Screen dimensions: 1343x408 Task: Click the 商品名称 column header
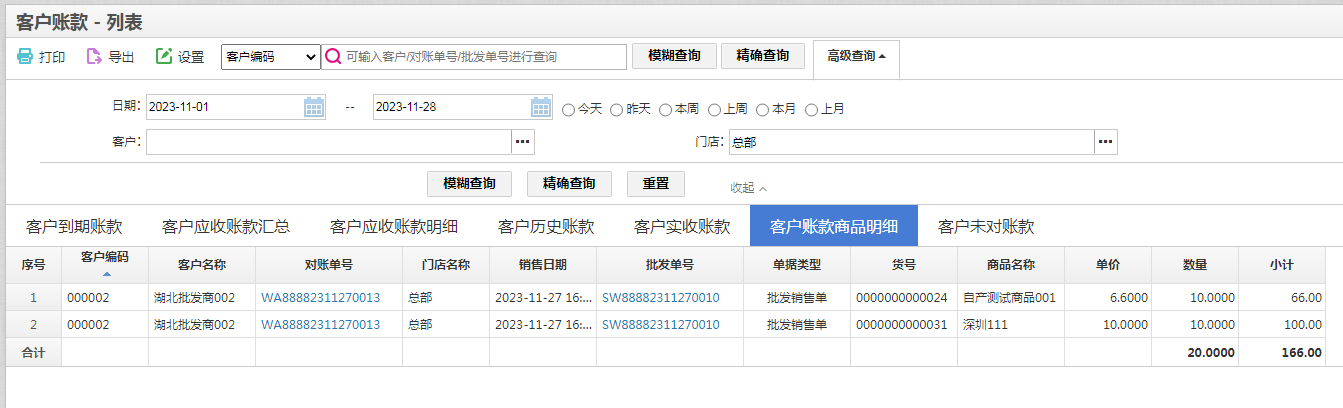coord(1010,265)
